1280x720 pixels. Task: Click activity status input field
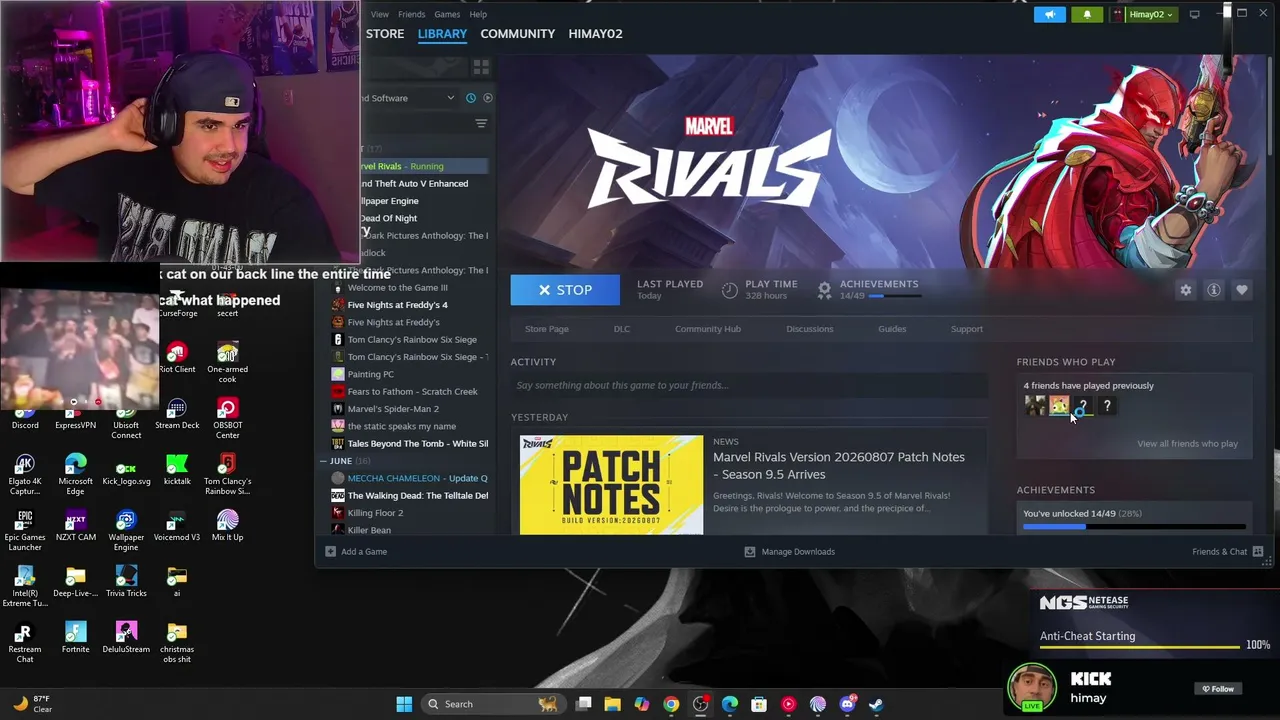749,385
